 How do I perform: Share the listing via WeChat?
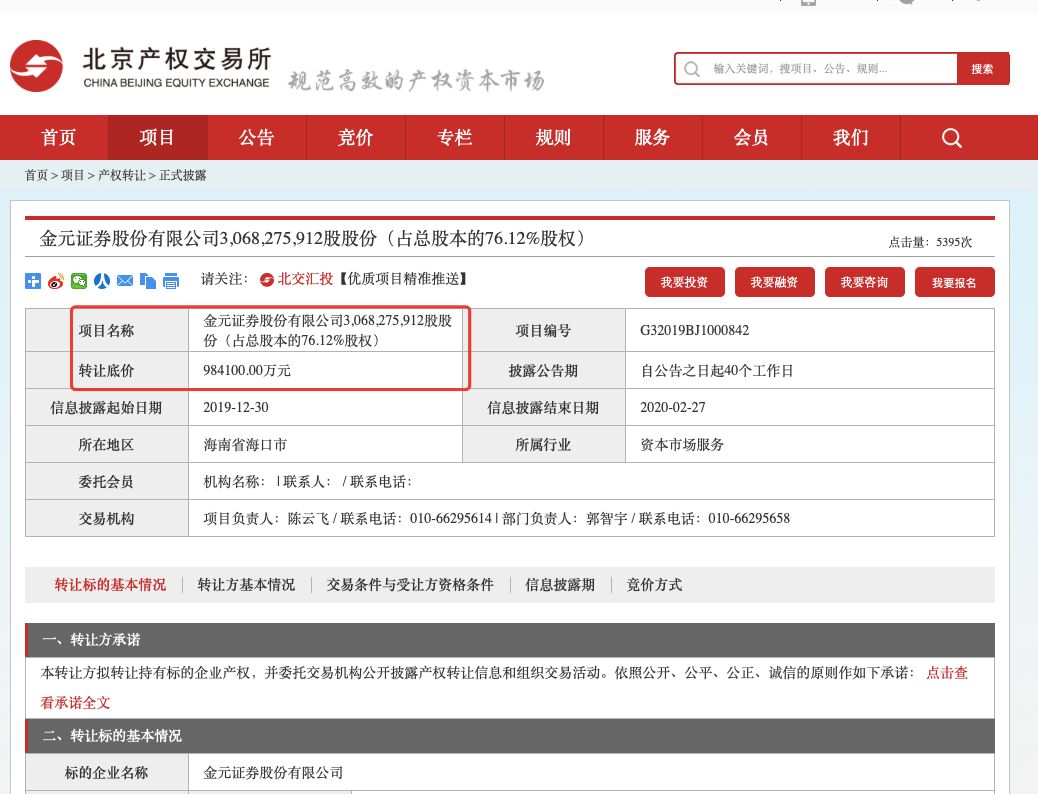coord(79,281)
